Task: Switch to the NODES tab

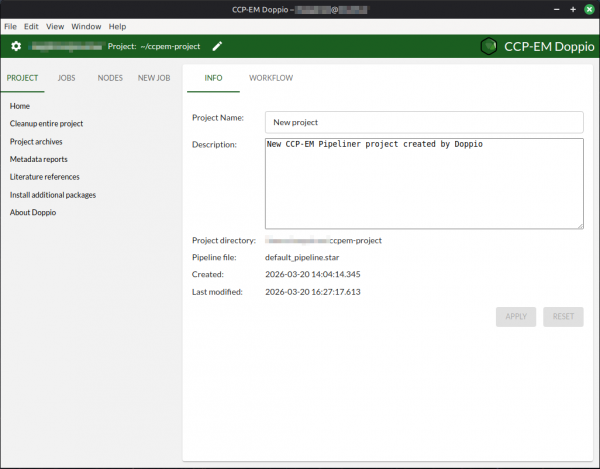Action: point(110,78)
